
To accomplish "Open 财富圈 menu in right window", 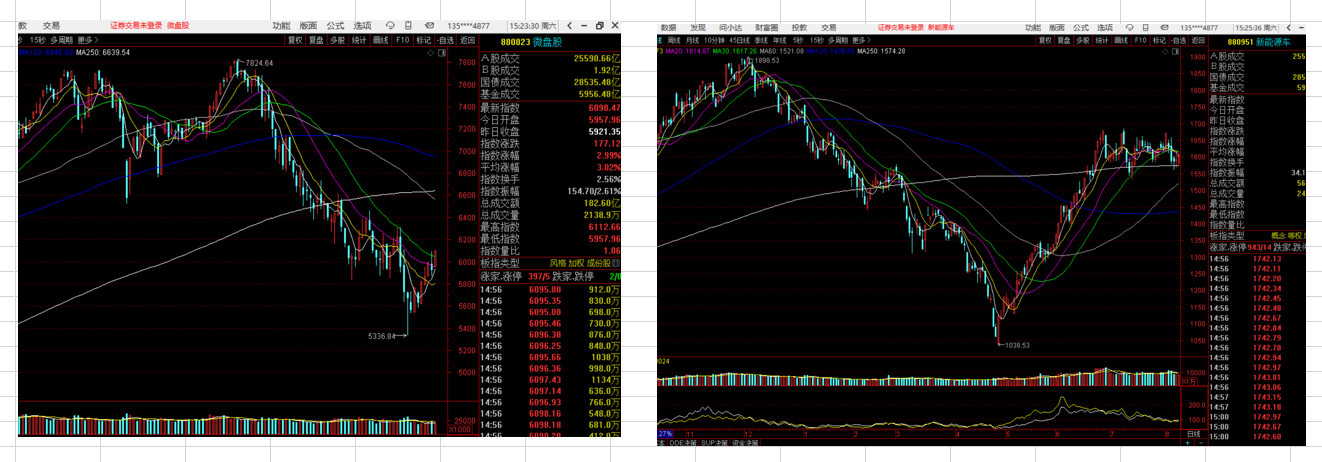I will click(767, 28).
